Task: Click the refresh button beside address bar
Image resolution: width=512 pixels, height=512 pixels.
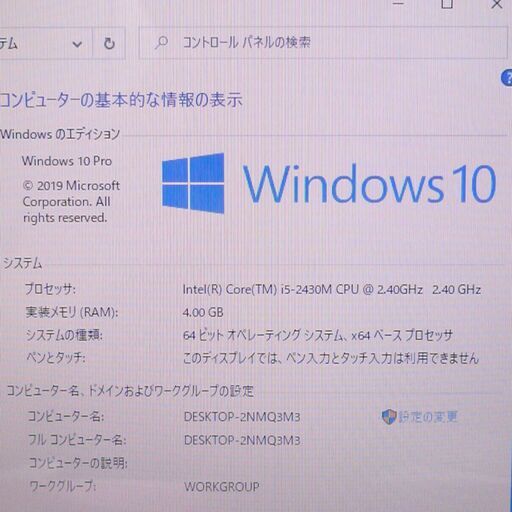Action: tap(109, 43)
